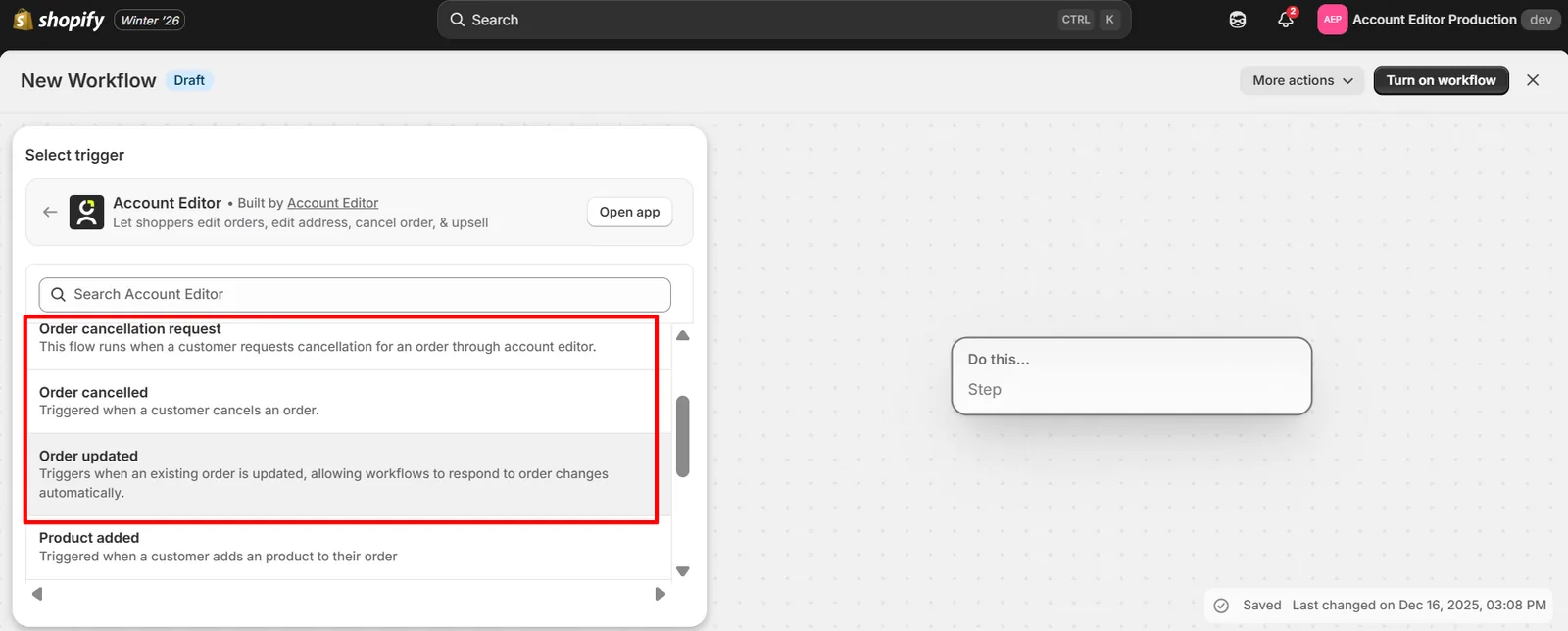
Task: Click the dev badge
Action: tap(1541, 20)
